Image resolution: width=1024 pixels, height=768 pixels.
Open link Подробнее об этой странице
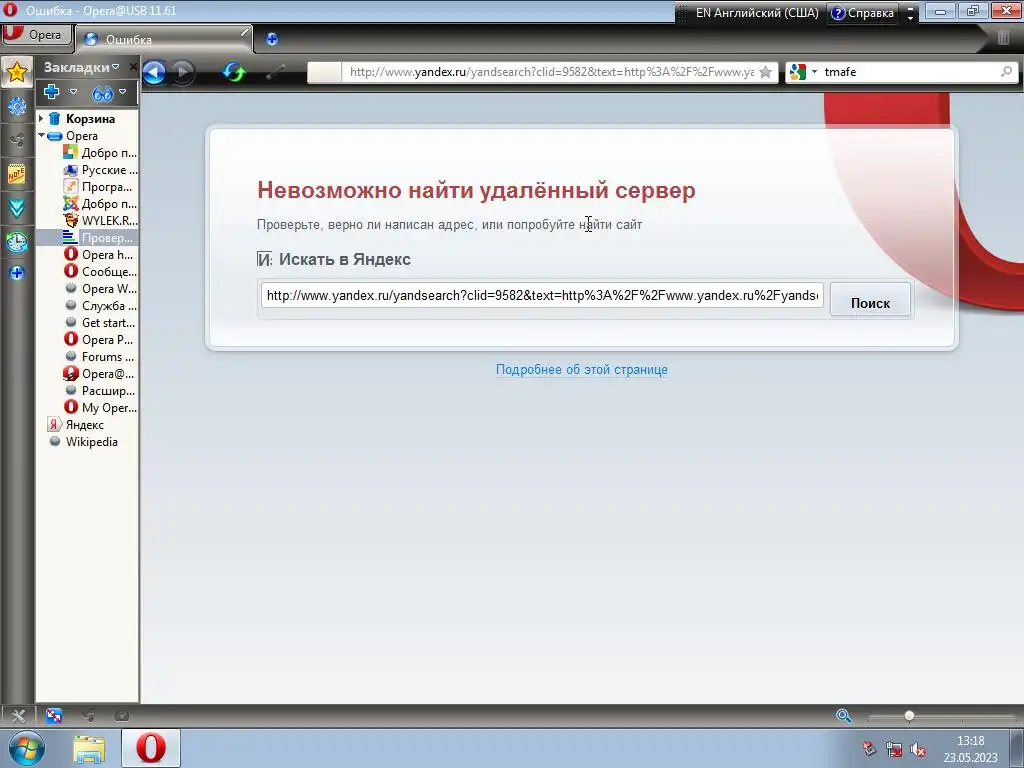pyautogui.click(x=581, y=370)
